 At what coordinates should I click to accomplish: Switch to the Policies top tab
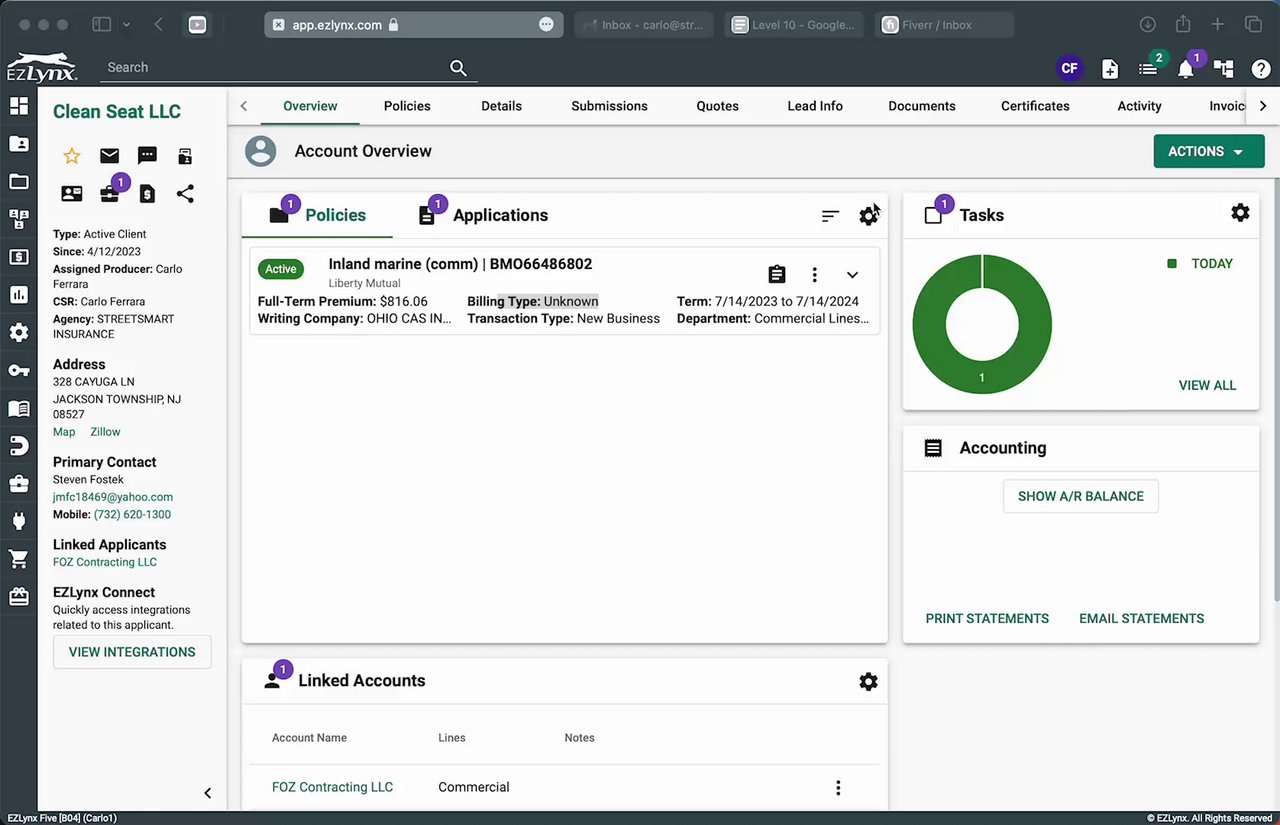point(407,106)
